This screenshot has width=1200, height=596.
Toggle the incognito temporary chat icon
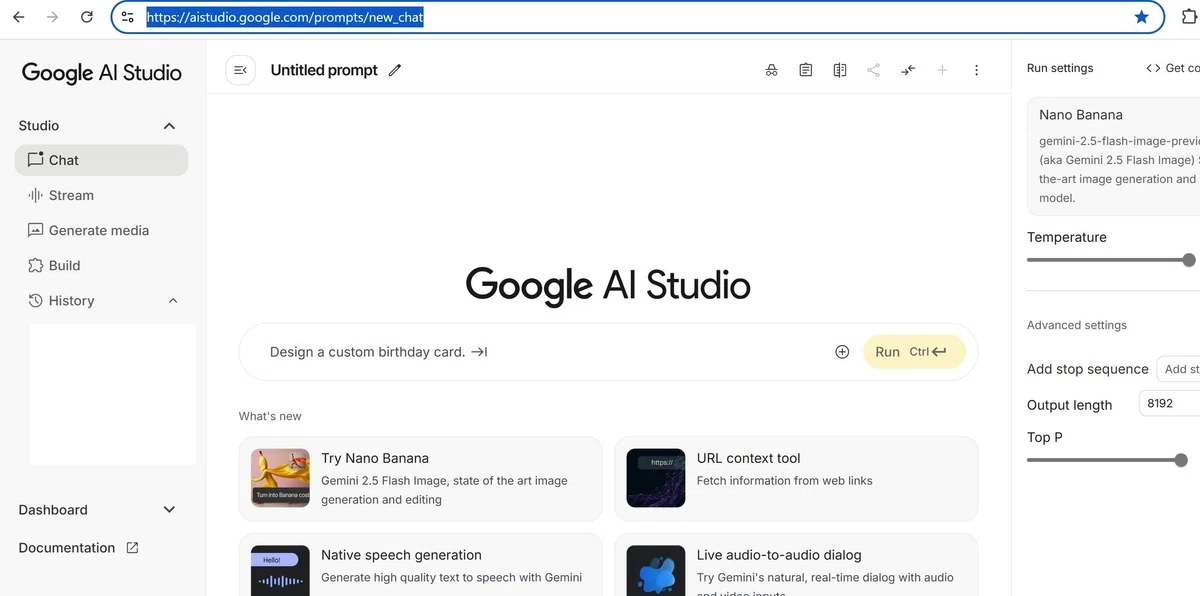point(771,70)
